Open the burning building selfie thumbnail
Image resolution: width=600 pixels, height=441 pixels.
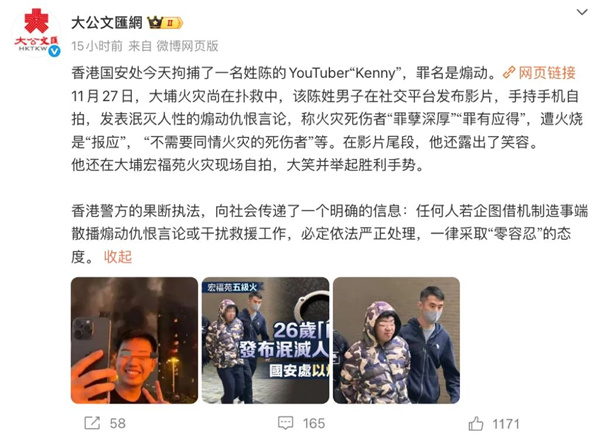click(x=134, y=340)
